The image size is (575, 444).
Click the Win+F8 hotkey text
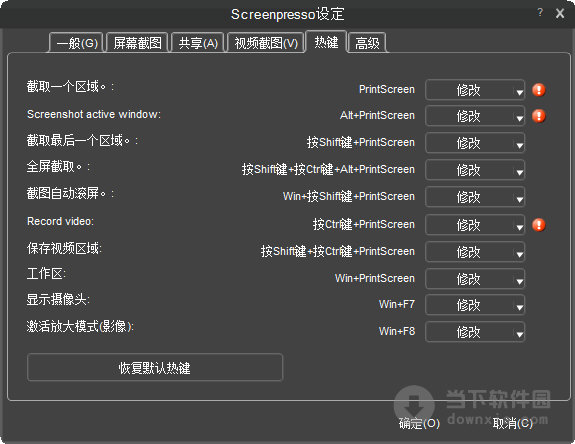(x=397, y=331)
